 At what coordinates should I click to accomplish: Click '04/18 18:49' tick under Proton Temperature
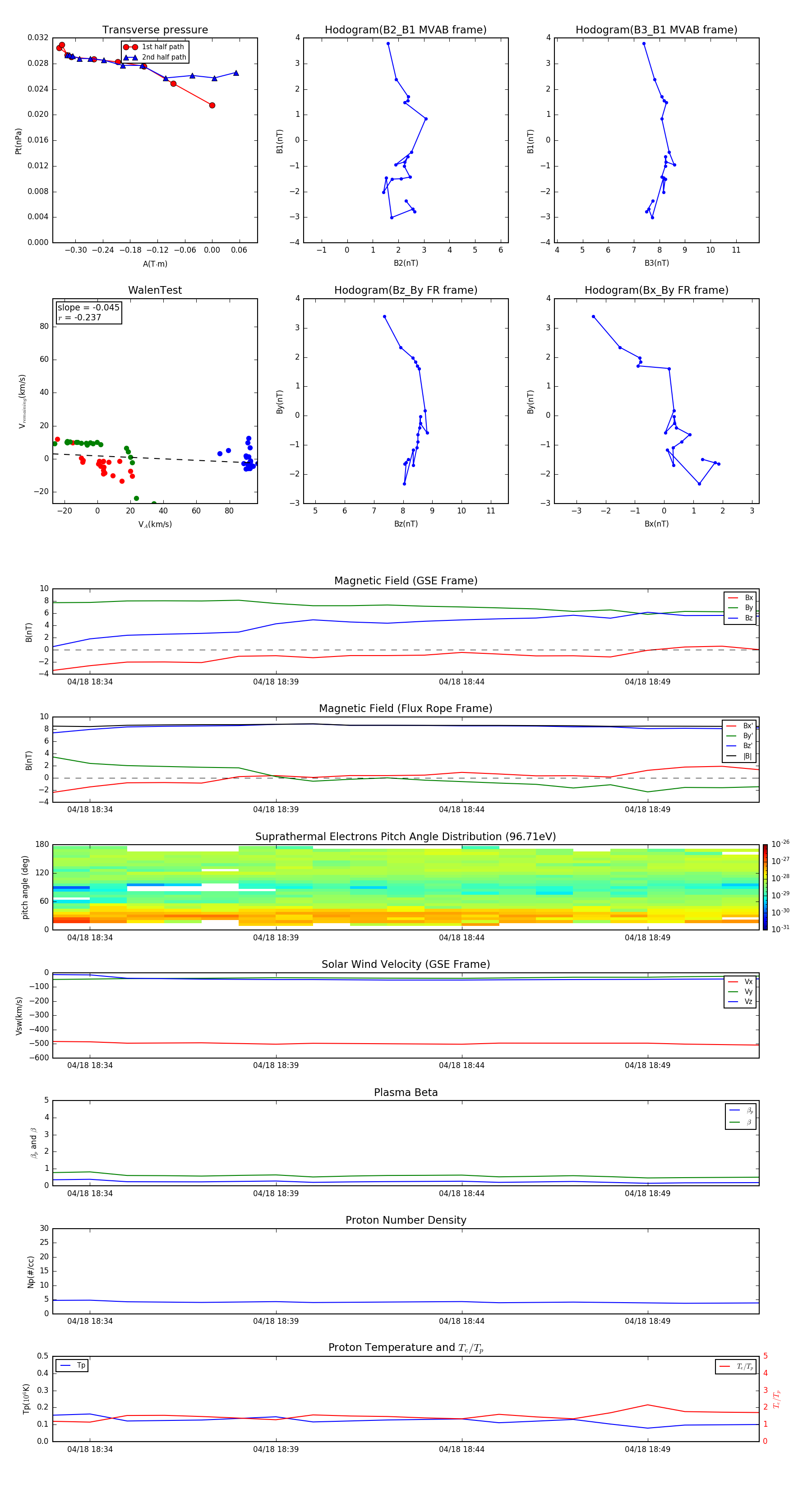pyautogui.click(x=647, y=1449)
